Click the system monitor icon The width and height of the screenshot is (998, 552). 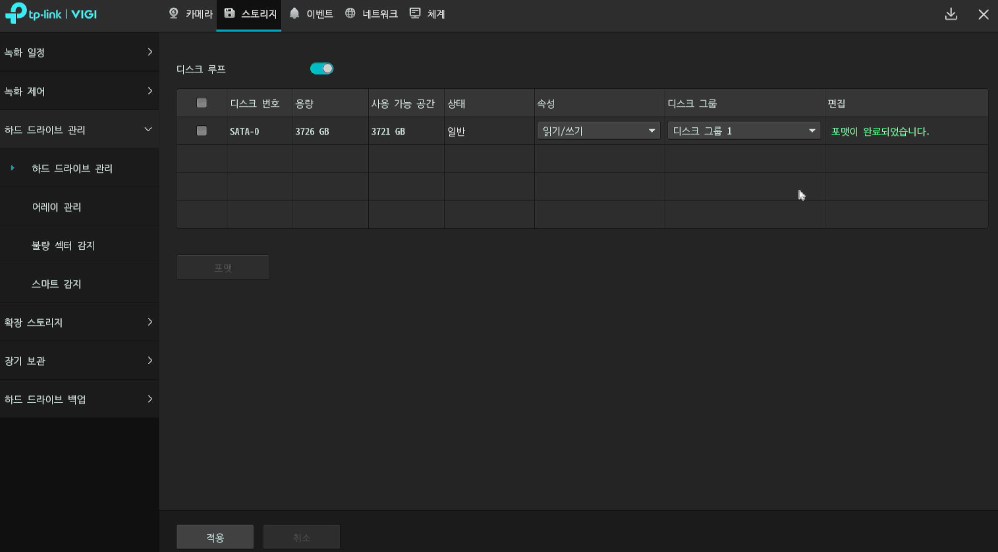[415, 14]
